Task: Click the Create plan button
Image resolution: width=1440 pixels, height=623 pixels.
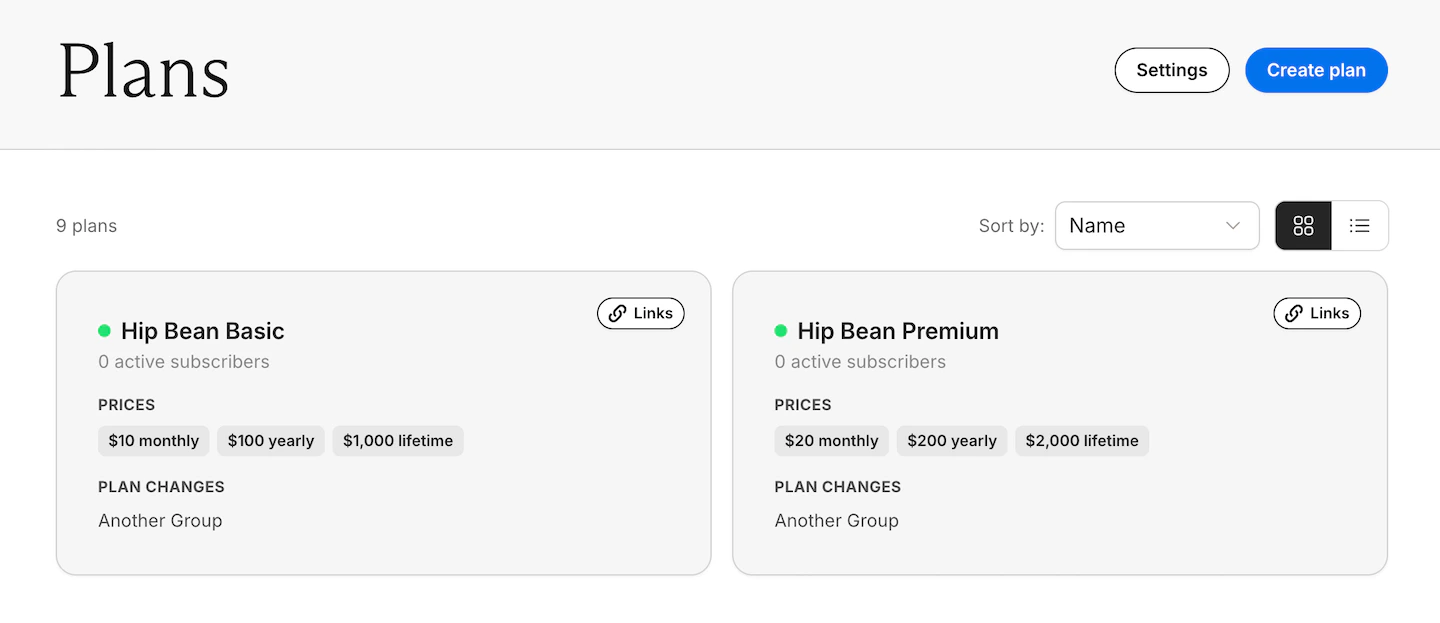Action: click(x=1316, y=70)
